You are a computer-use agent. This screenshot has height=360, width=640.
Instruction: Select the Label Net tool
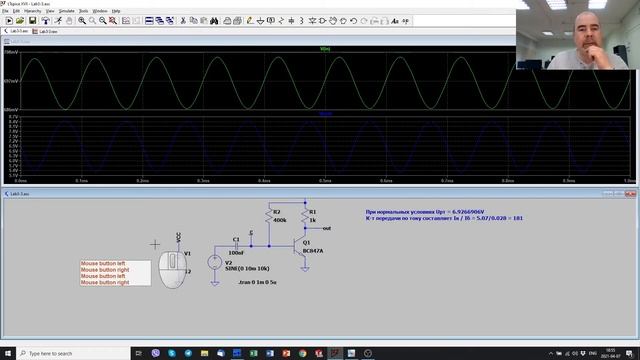tap(270, 21)
